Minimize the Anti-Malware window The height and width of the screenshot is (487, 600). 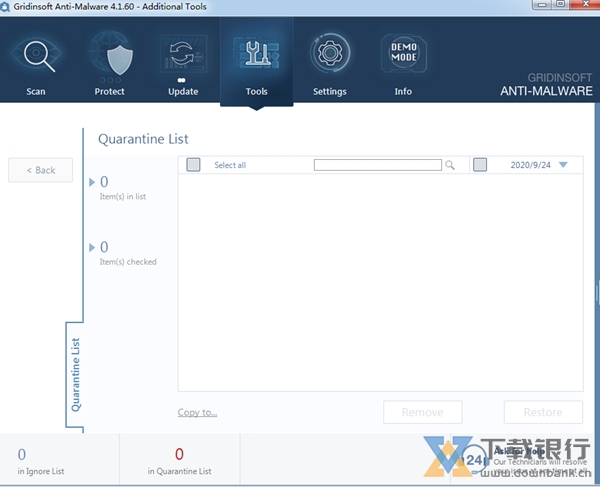[541, 4]
